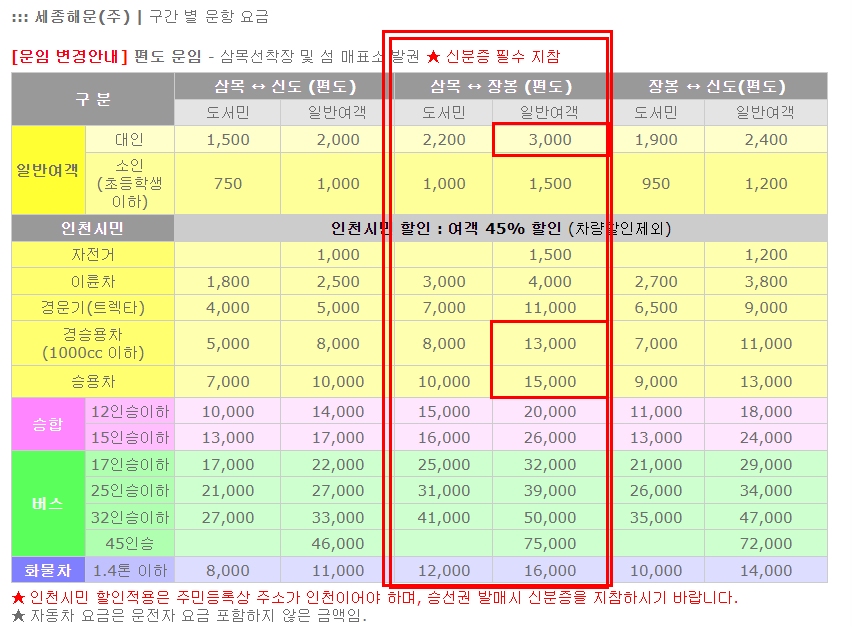
Task: Click the '9,000' fare in 경운기(트렉타) row
Action: pyautogui.click(x=766, y=308)
